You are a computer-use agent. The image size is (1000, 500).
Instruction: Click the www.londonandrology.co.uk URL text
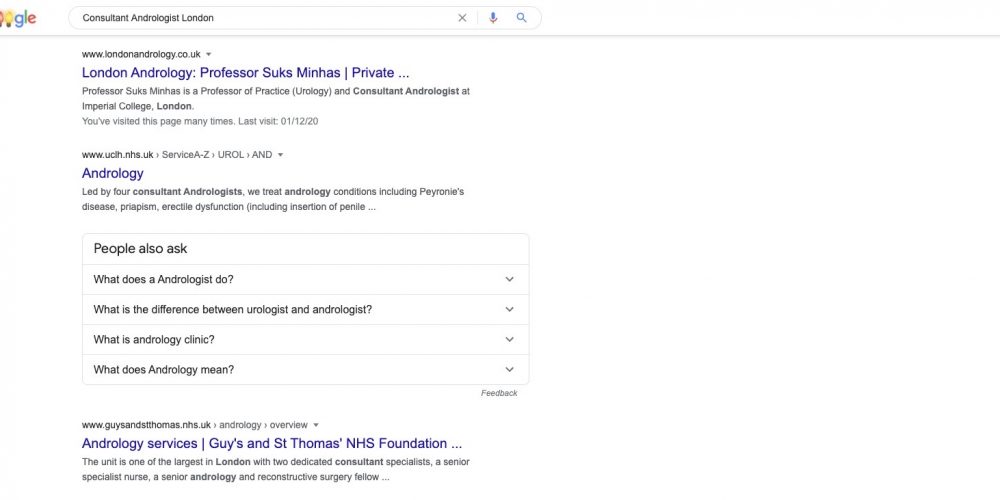coord(141,54)
